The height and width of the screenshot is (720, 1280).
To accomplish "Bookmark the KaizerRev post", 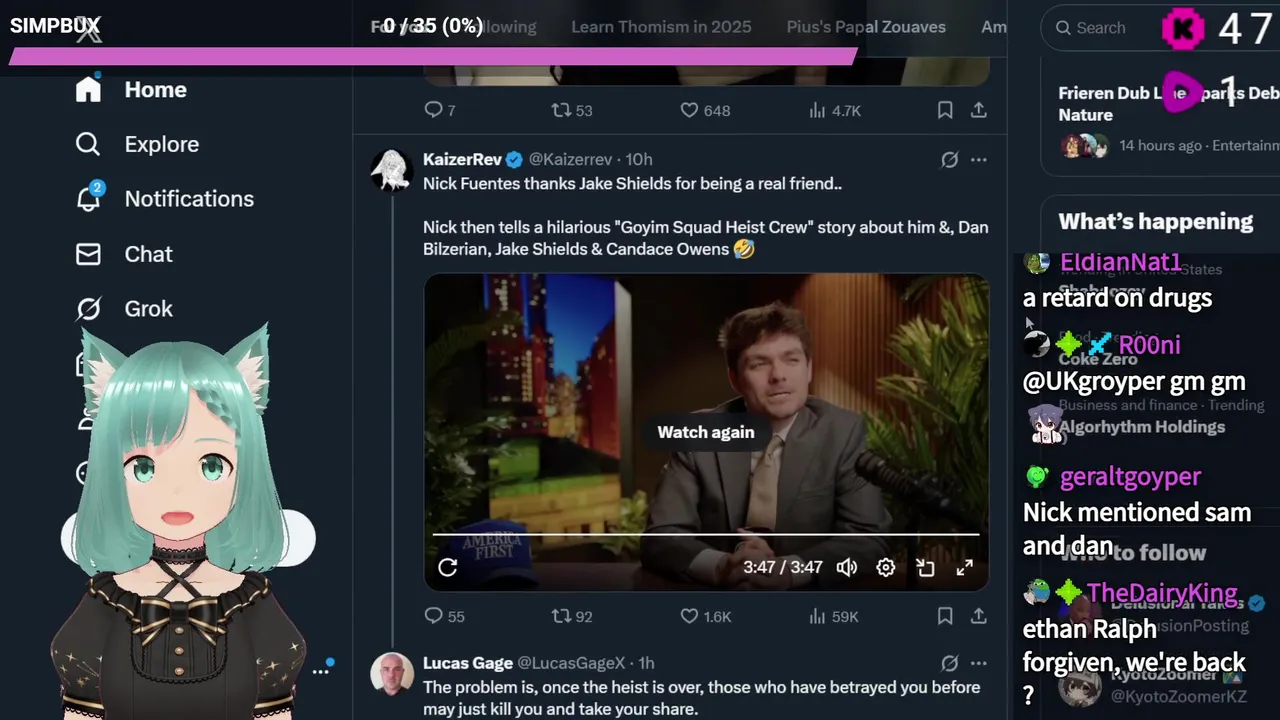I will pyautogui.click(x=945, y=616).
